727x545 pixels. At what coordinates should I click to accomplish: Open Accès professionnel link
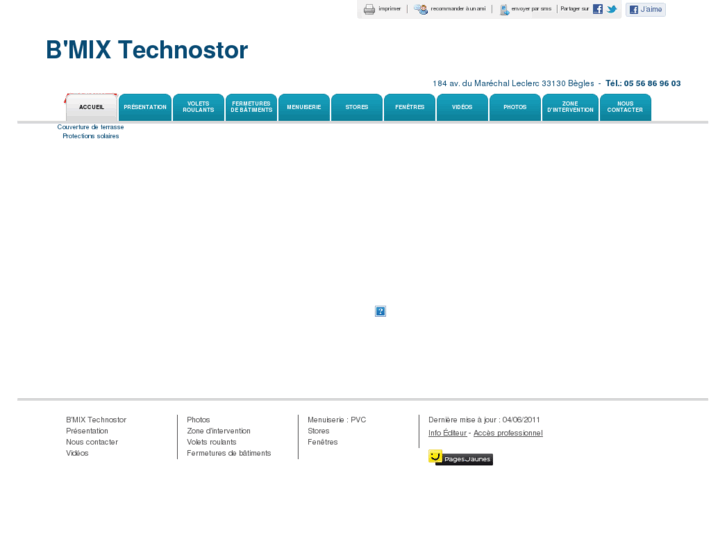pyautogui.click(x=508, y=433)
